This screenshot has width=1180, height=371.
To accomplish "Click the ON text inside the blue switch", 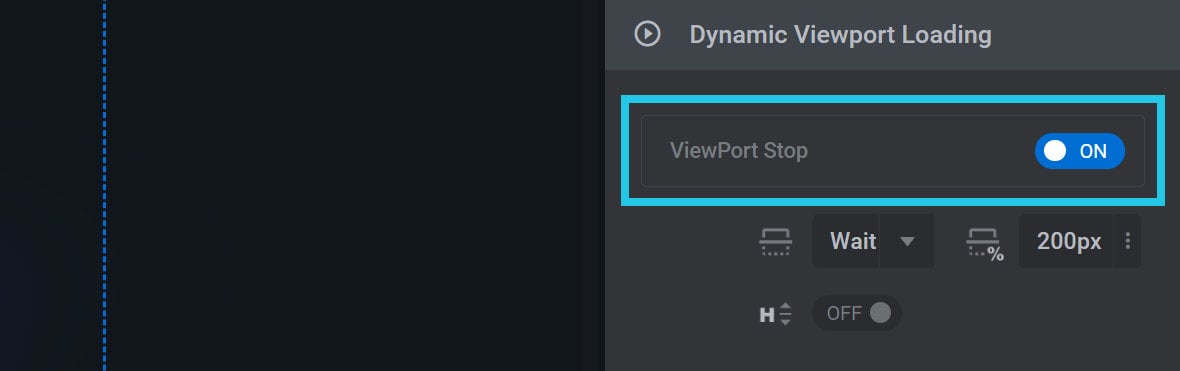I will coord(1093,151).
